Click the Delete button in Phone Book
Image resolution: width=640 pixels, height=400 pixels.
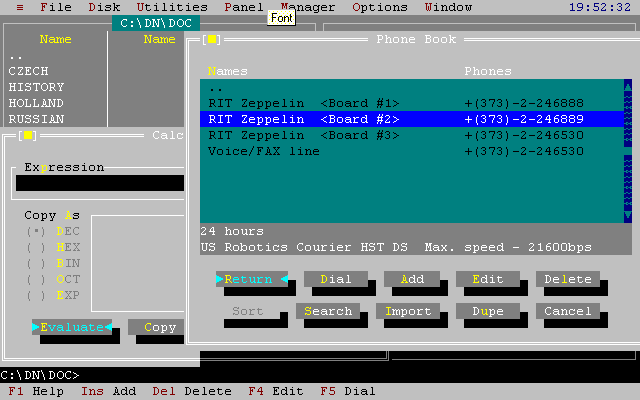coord(568,279)
